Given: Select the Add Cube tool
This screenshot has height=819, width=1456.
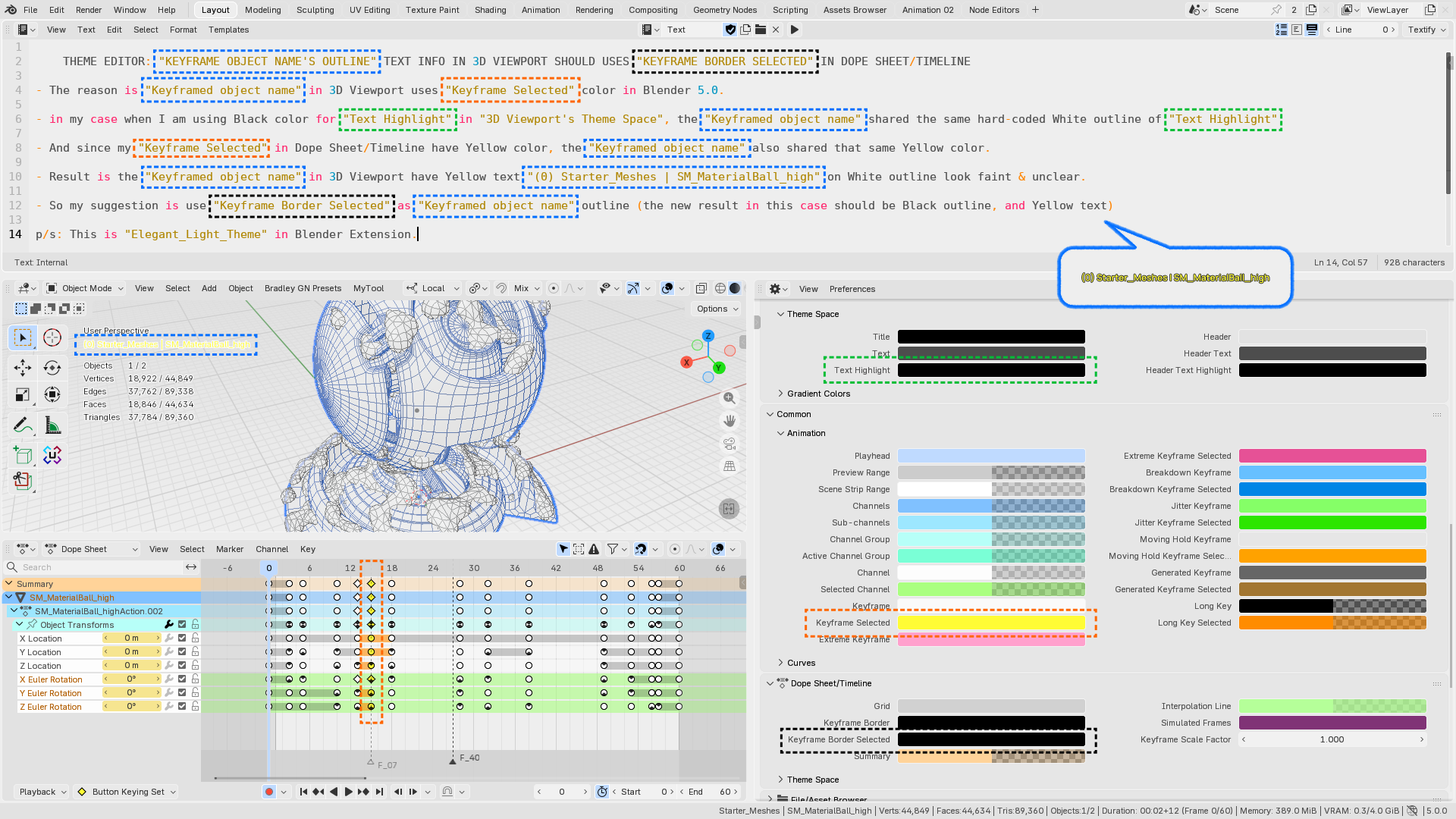Looking at the screenshot, I should pyautogui.click(x=23, y=456).
